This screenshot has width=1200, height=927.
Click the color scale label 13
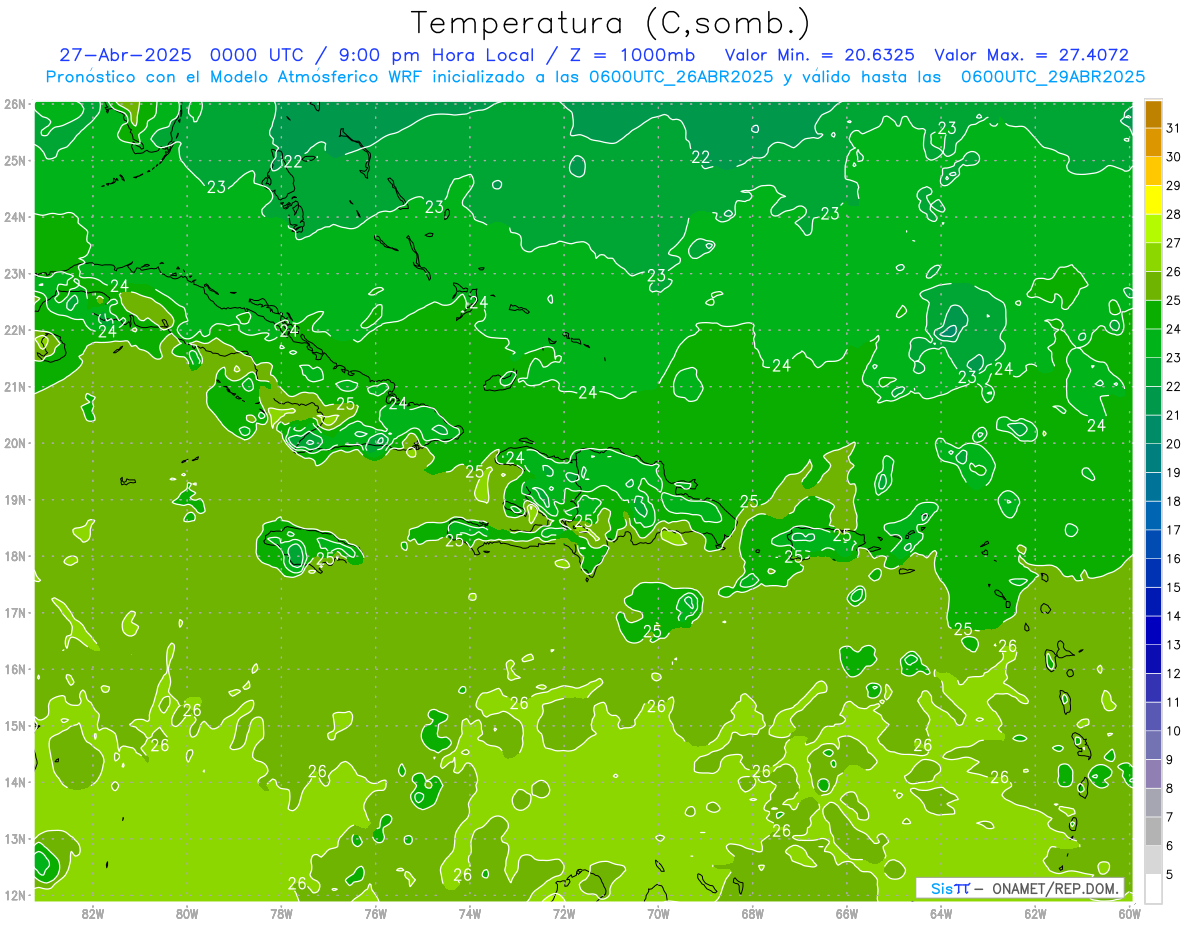click(x=1173, y=644)
